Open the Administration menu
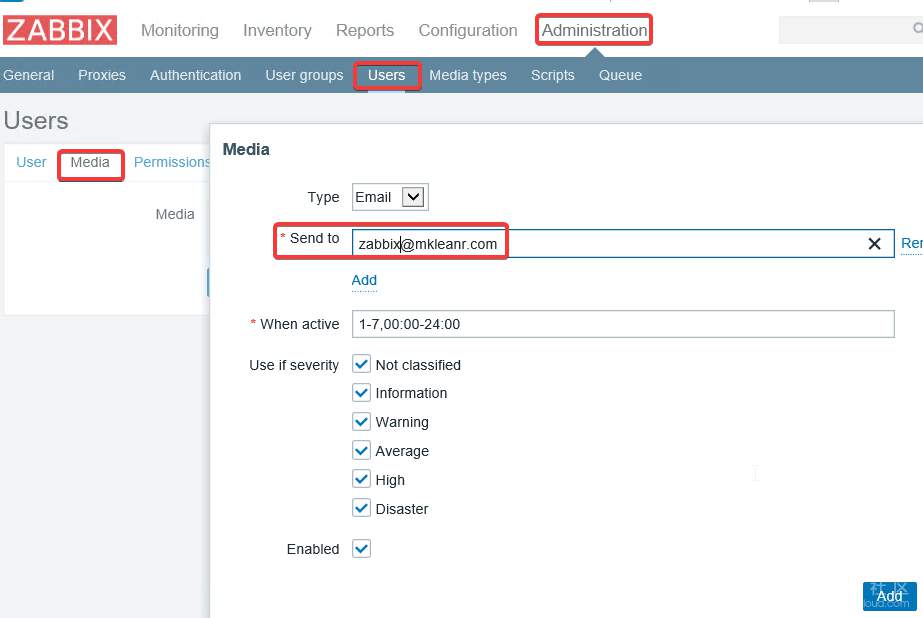This screenshot has width=923, height=618. click(x=594, y=30)
